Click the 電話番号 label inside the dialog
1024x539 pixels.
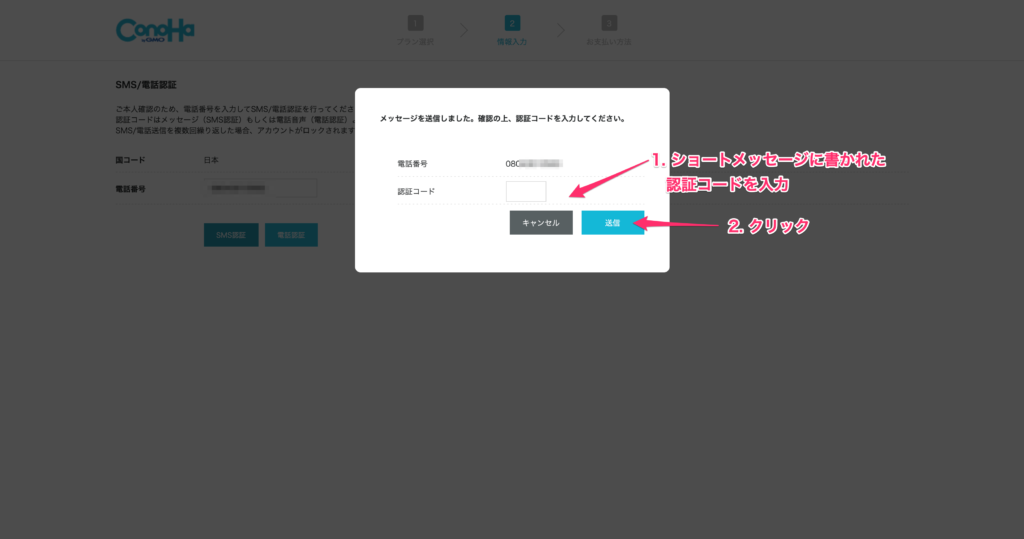(x=412, y=164)
